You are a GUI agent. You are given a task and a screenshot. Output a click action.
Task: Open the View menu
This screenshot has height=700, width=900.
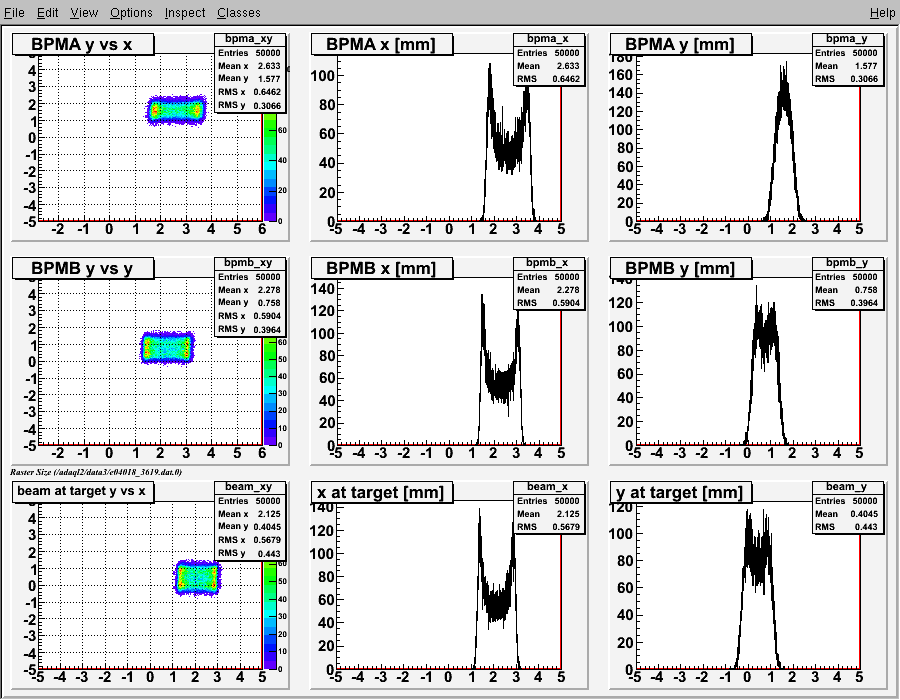click(x=84, y=13)
